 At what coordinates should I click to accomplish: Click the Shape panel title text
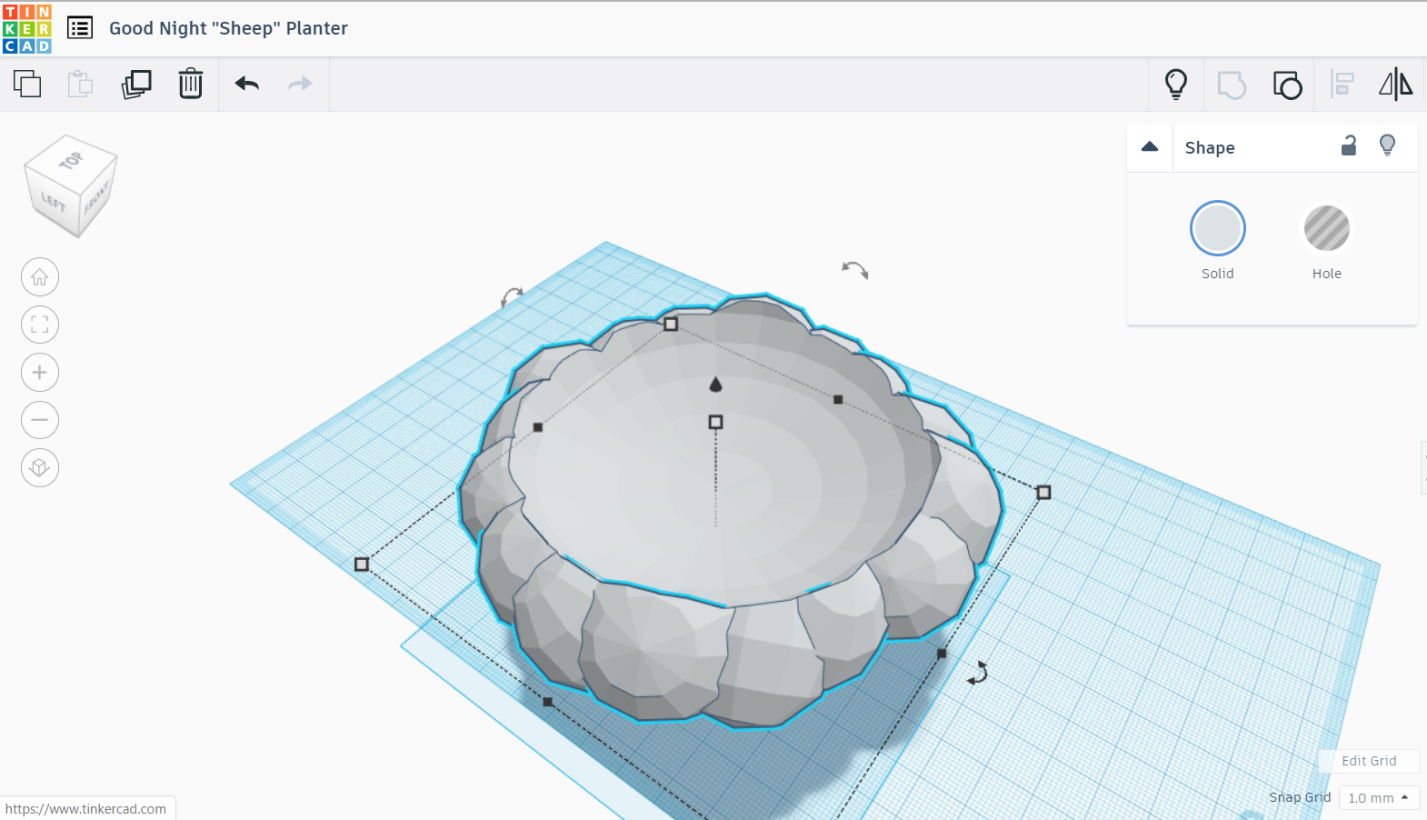click(1210, 148)
